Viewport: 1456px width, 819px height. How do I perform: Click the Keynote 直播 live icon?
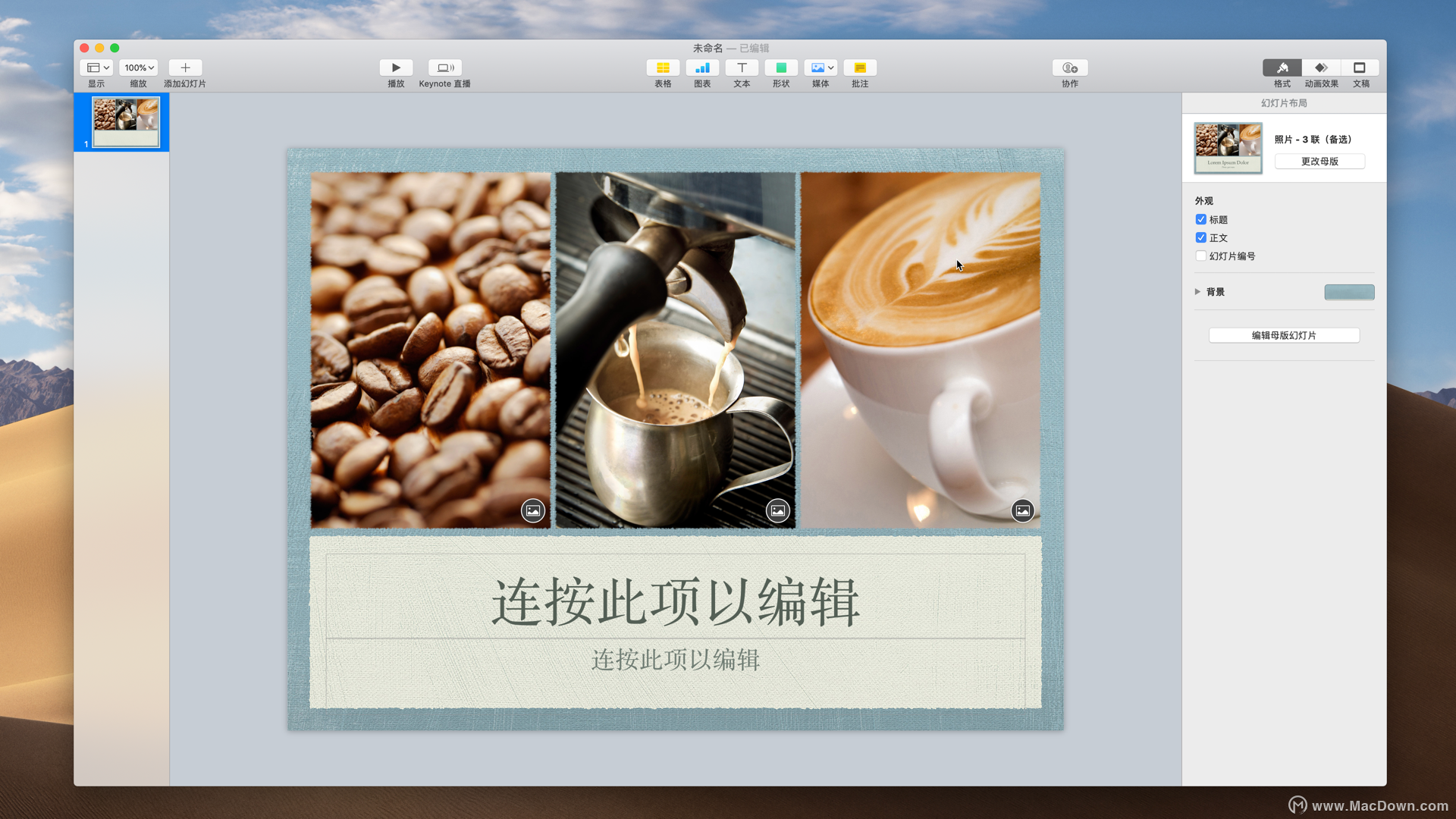pos(445,67)
